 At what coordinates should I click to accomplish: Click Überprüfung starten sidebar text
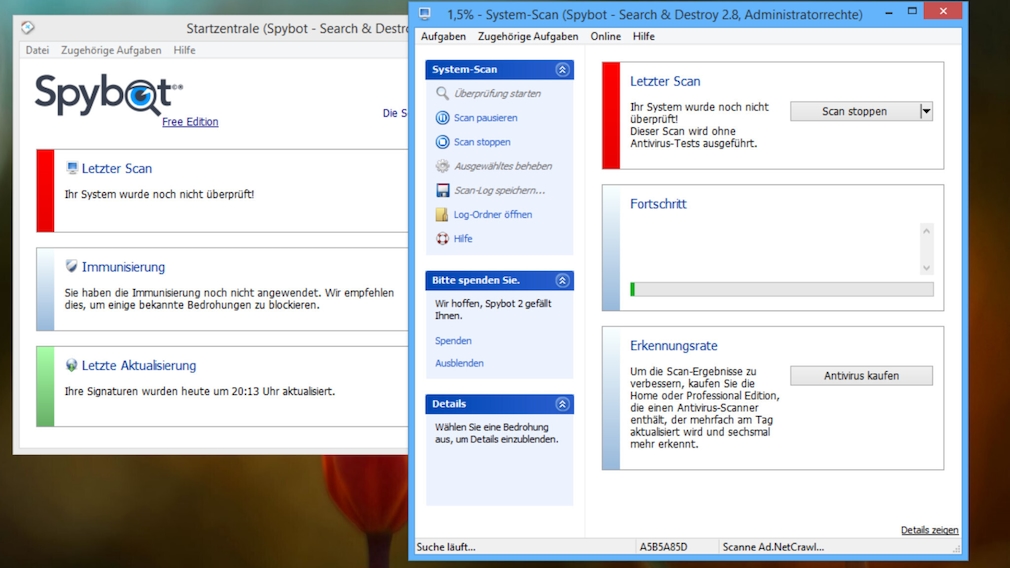coord(497,93)
